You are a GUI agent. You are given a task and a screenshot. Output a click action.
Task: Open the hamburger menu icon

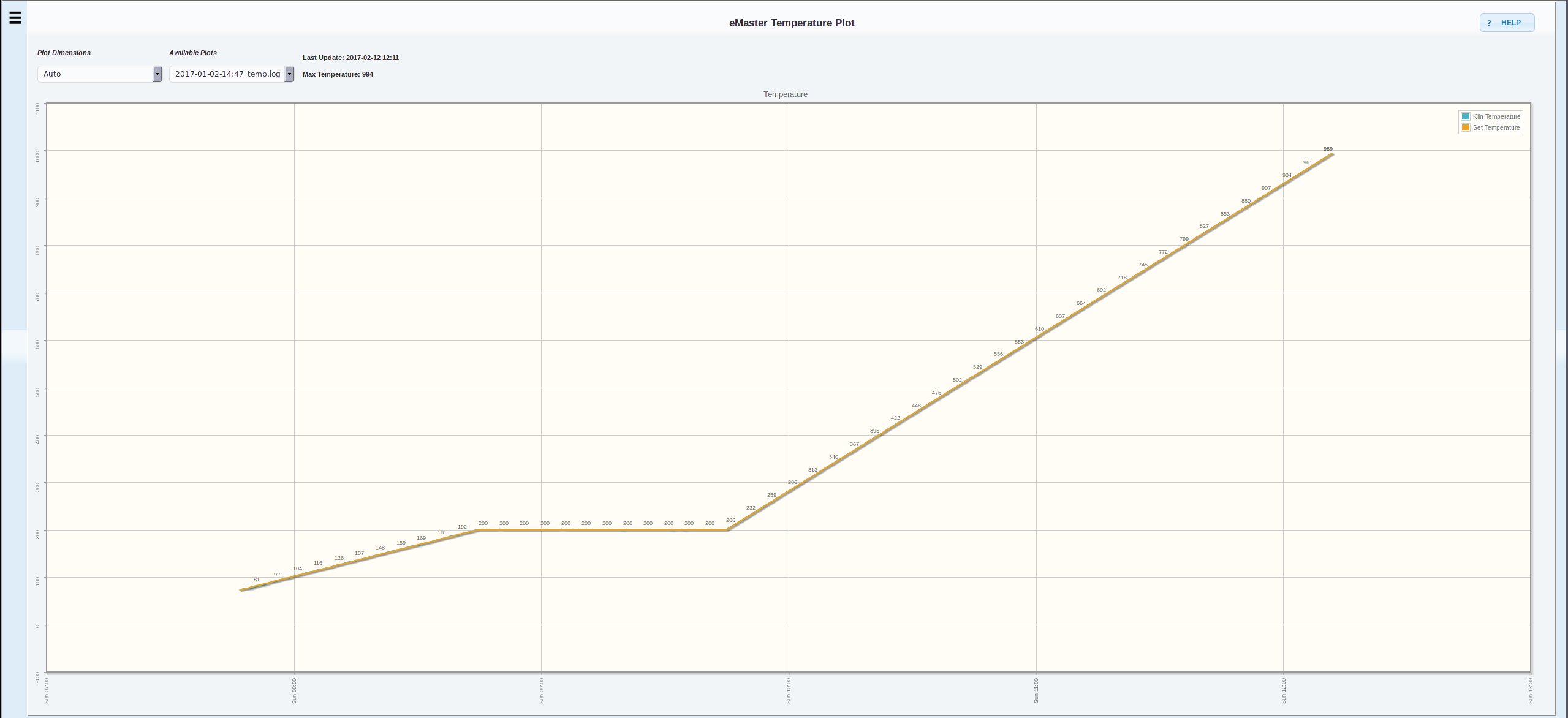15,18
